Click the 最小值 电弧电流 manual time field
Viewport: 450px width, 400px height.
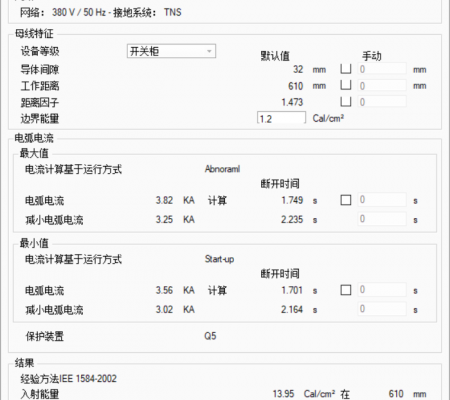click(382, 290)
